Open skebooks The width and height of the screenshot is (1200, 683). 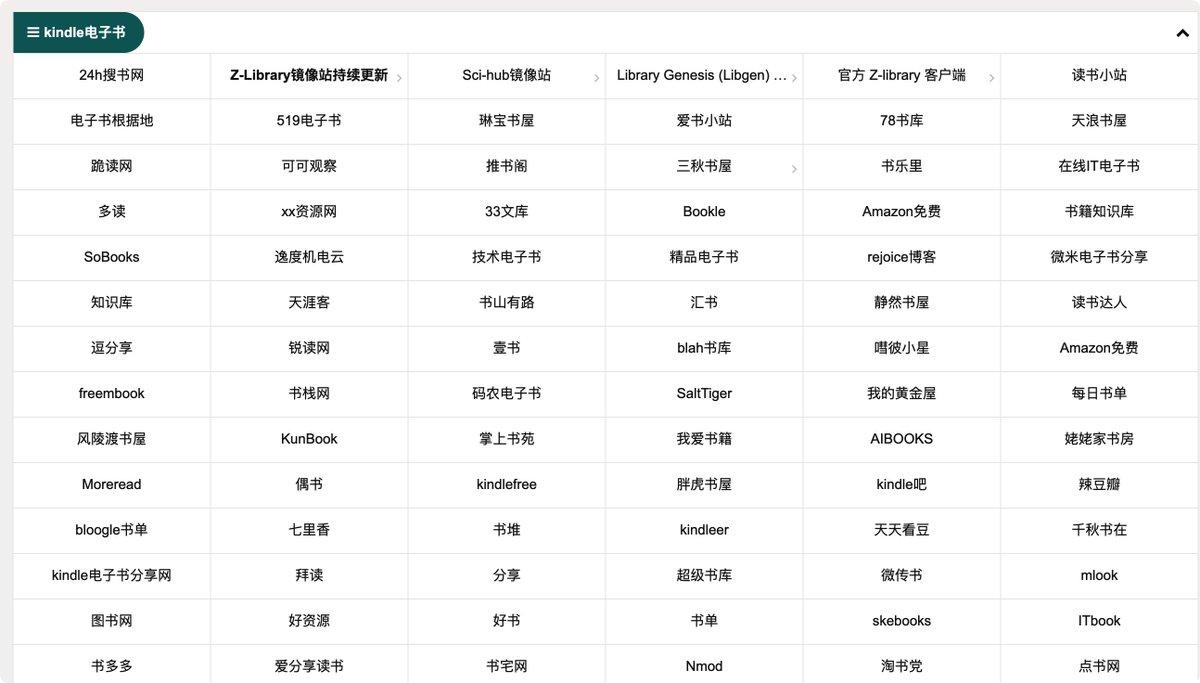[x=902, y=621]
